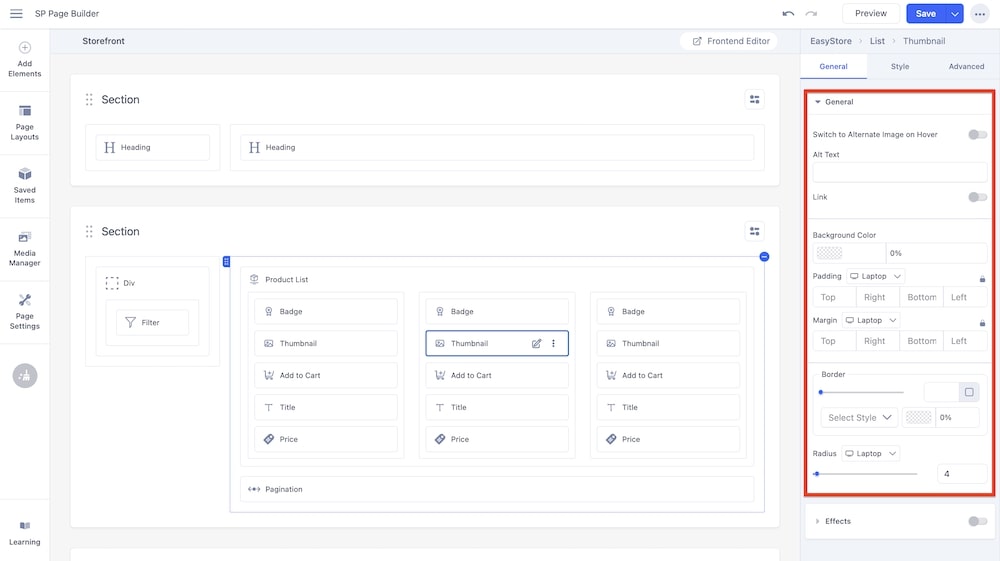Open the Frontend Editor
Viewport: 1000px width, 561px height.
click(731, 41)
